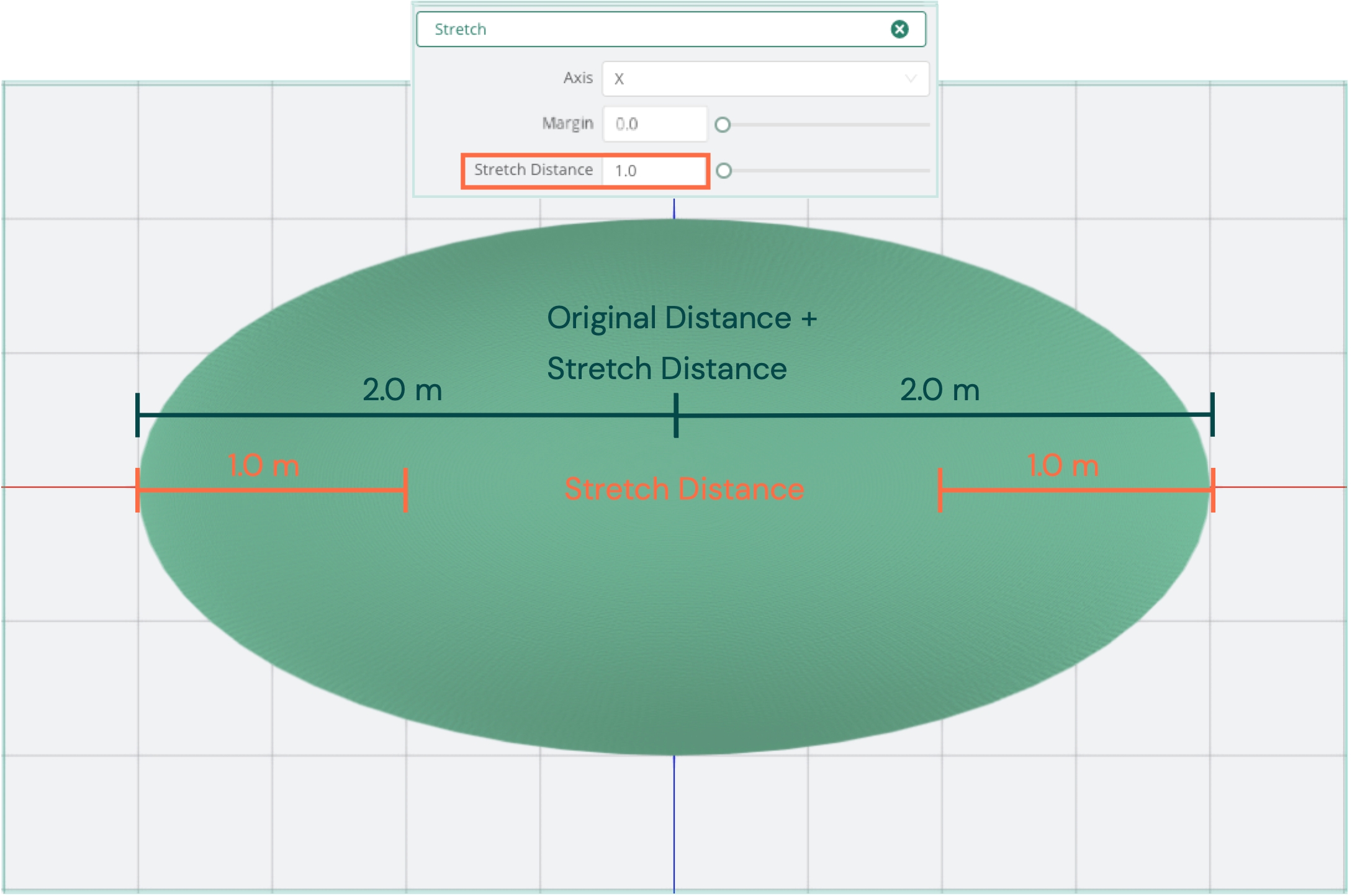The width and height of the screenshot is (1352, 896).
Task: Grab the Margin slider handle
Action: (722, 125)
